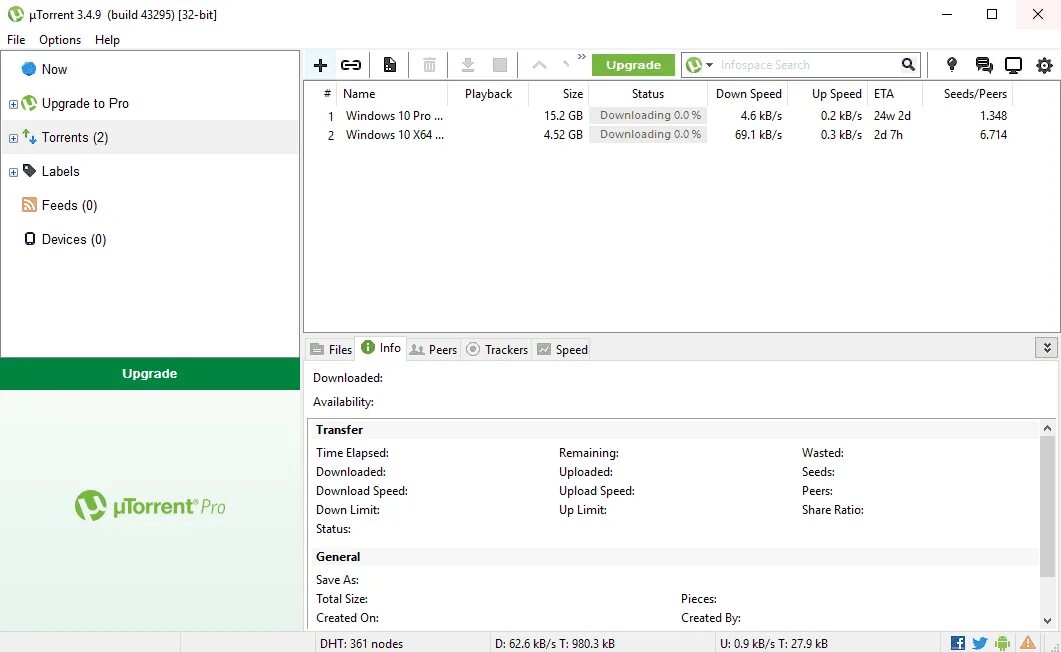The image size is (1061, 652).
Task: Show more toolbar buttons chevron
Action: click(582, 57)
